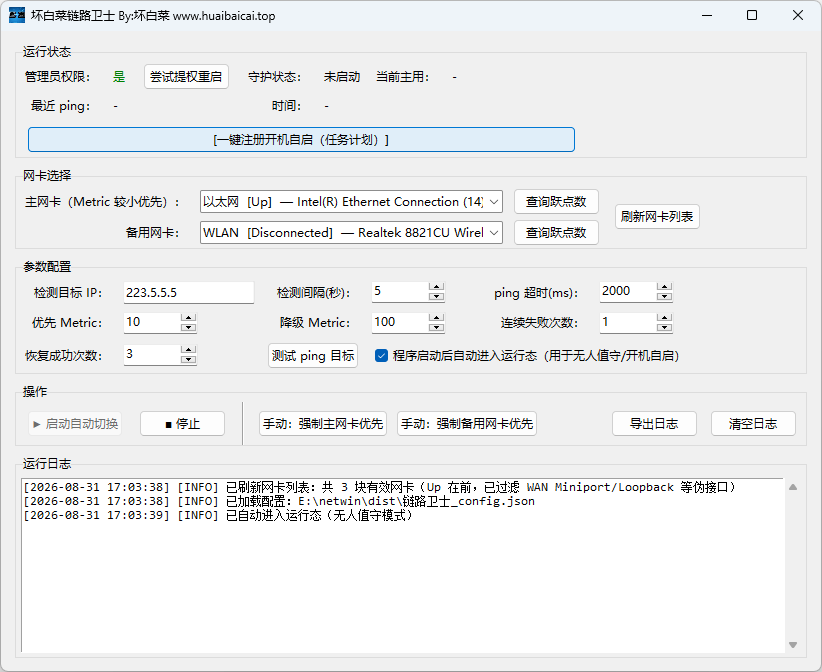822x672 pixels.
Task: Open the 备用网卡 adapter dropdown
Action: 351,233
